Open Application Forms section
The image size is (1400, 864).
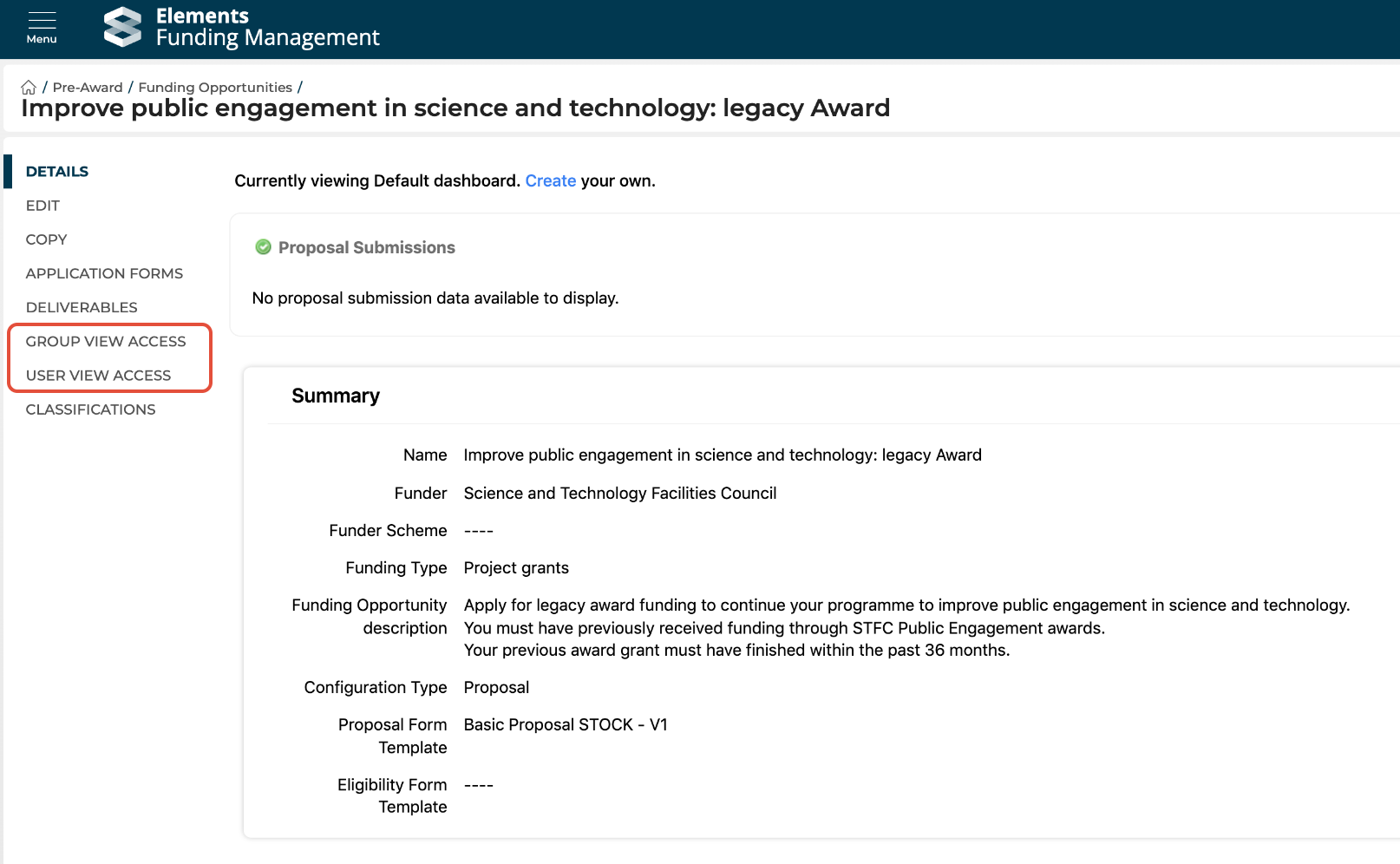click(104, 273)
